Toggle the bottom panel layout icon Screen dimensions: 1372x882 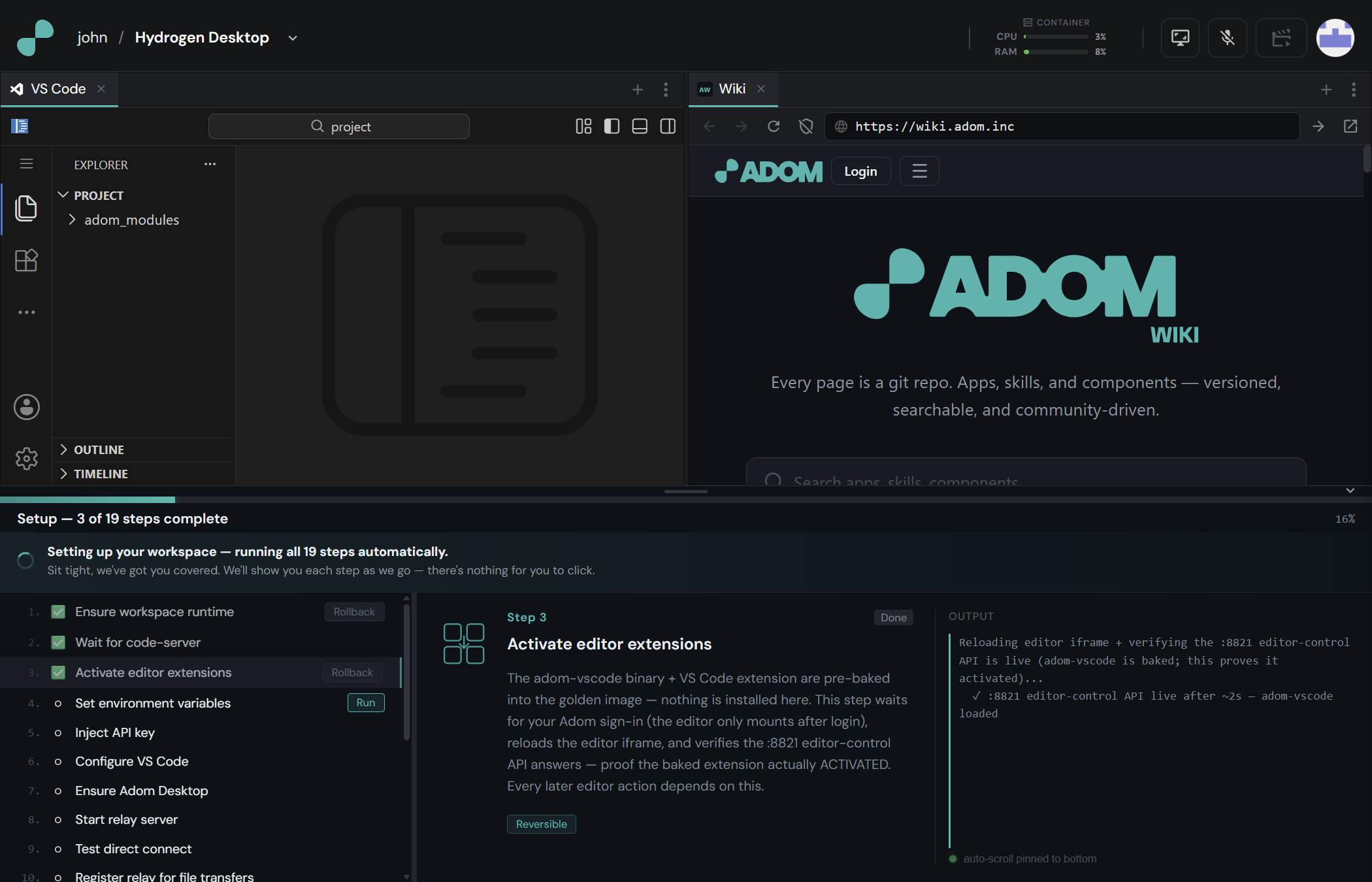pos(640,126)
